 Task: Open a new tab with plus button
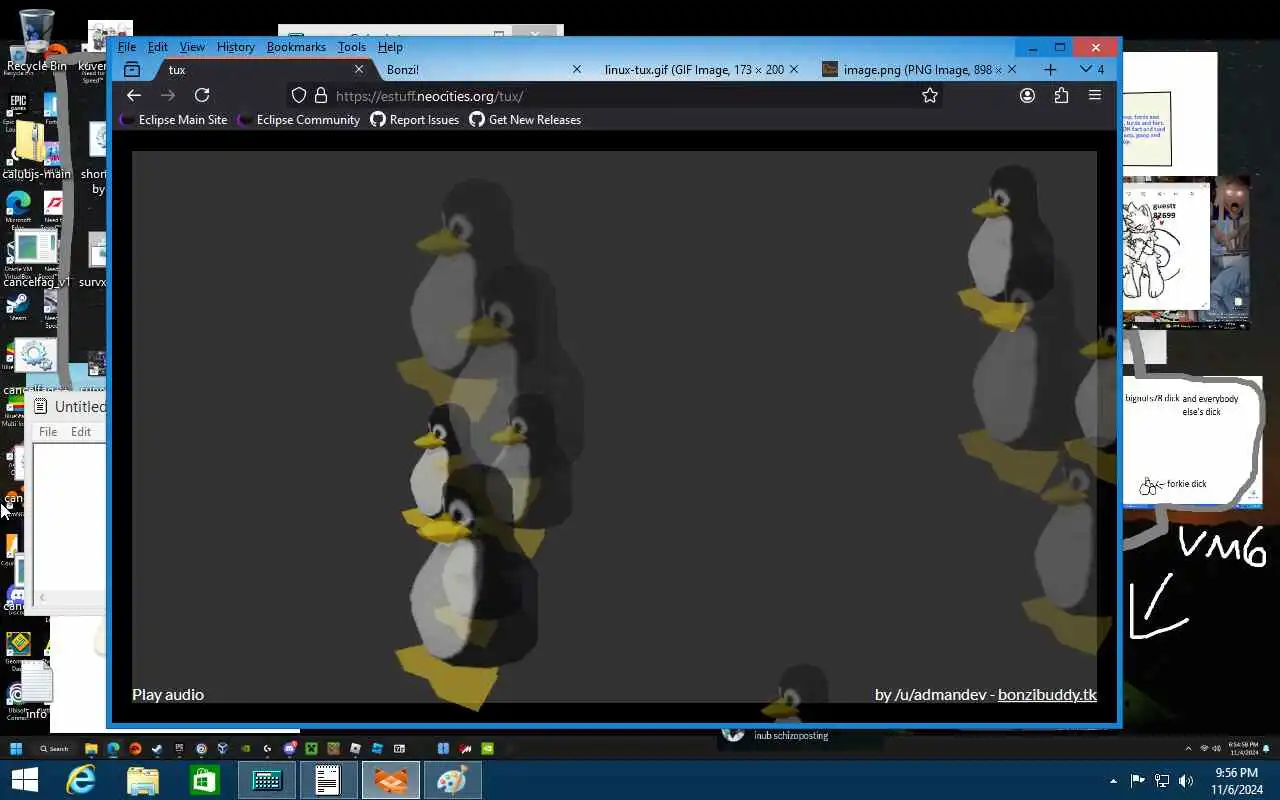[x=1050, y=69]
